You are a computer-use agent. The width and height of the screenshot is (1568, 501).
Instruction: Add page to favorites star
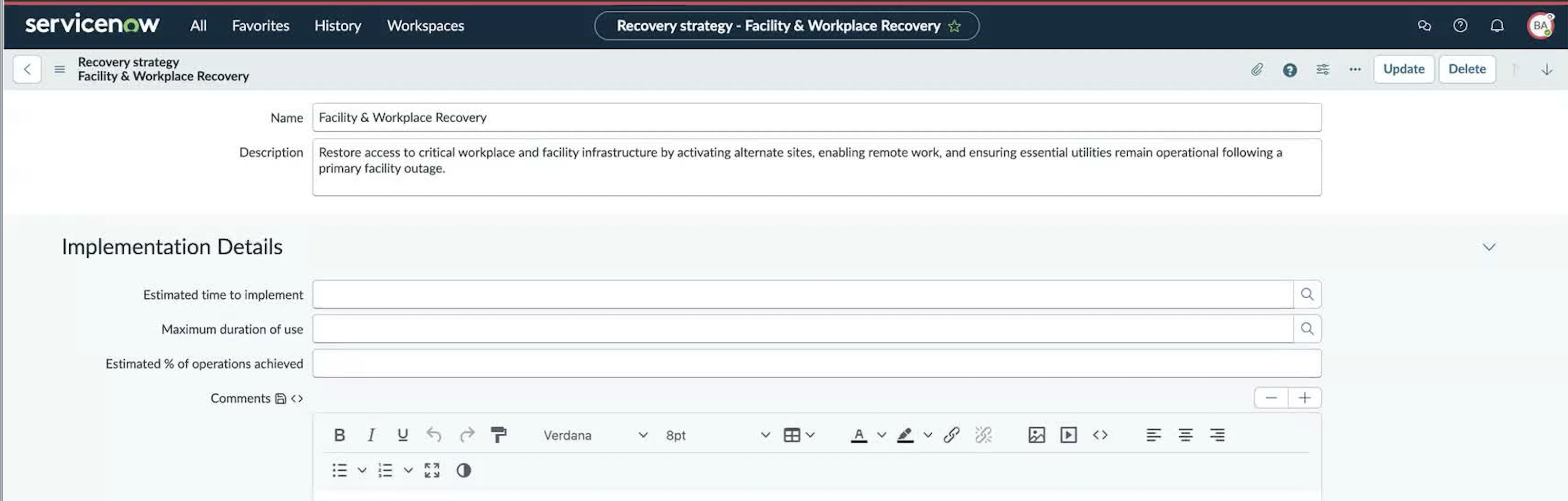click(x=954, y=26)
